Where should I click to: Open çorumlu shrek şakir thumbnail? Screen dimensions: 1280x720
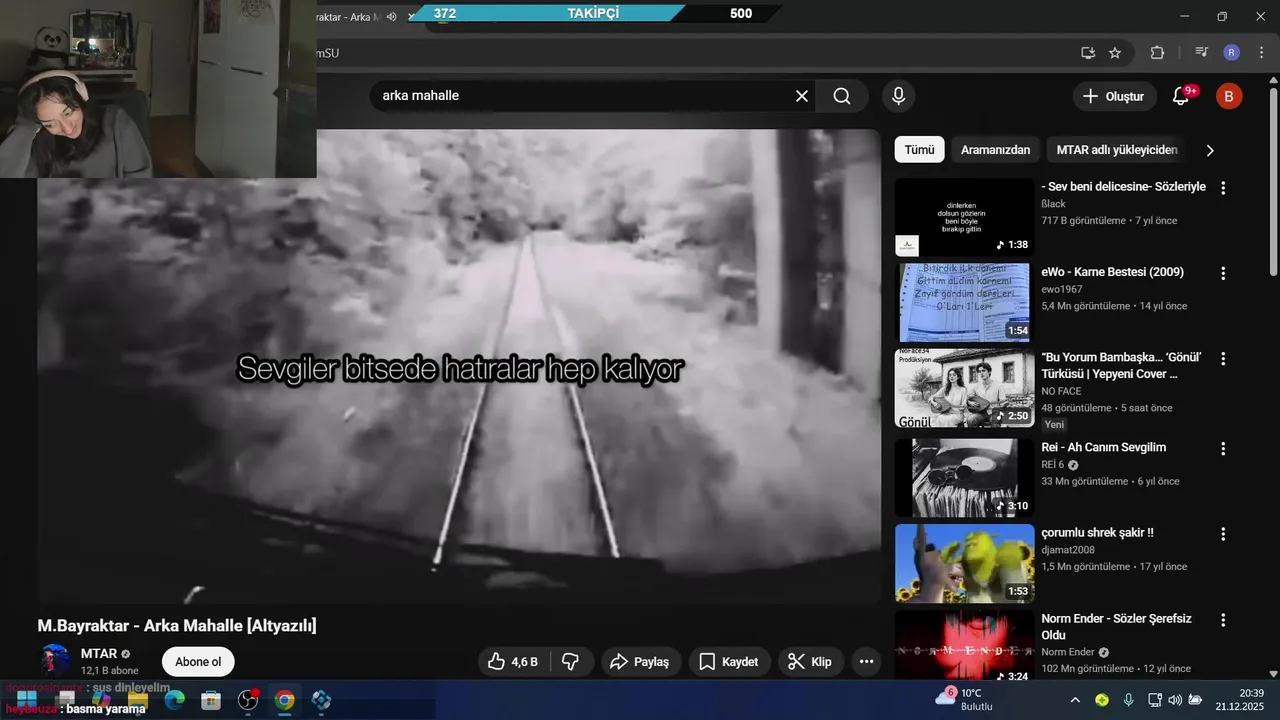pos(964,564)
